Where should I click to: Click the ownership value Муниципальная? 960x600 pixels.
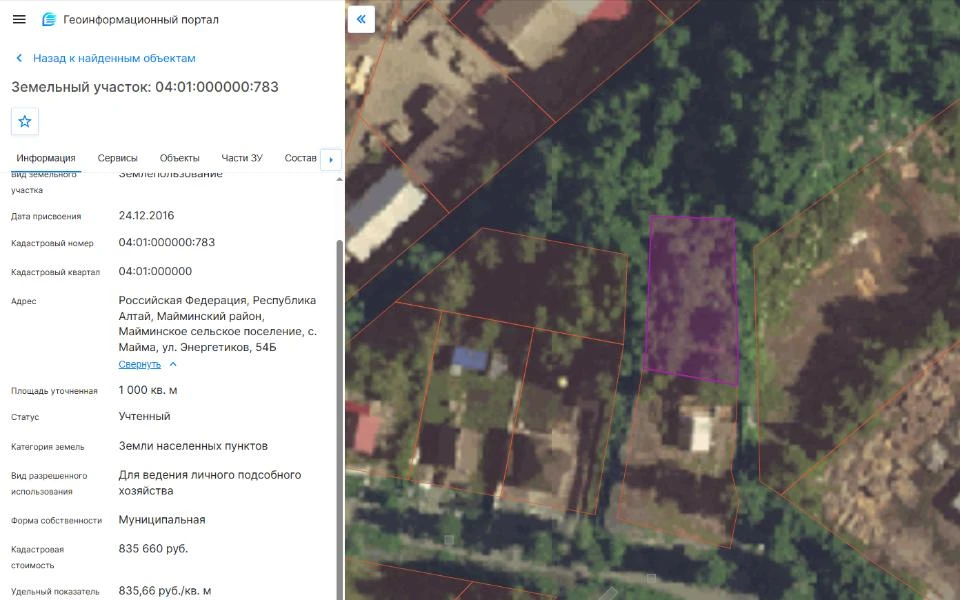pos(162,520)
